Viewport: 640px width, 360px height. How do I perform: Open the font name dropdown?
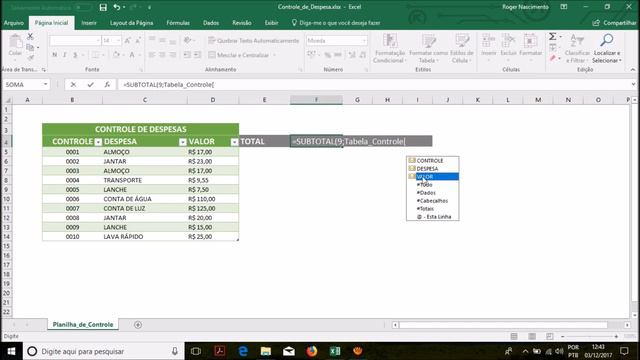pyautogui.click(x=98, y=40)
